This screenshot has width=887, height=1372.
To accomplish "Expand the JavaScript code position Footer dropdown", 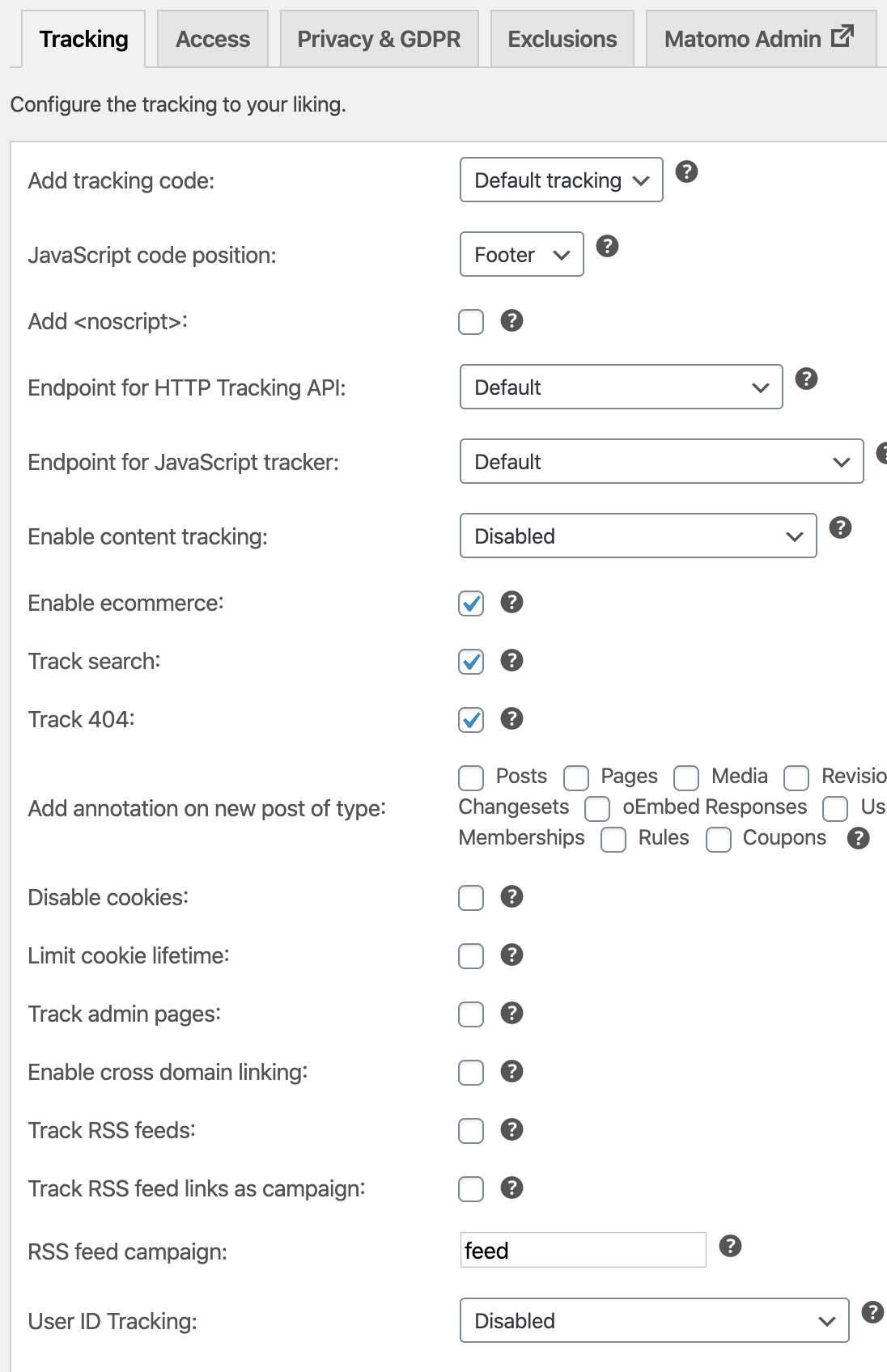I will pyautogui.click(x=521, y=254).
